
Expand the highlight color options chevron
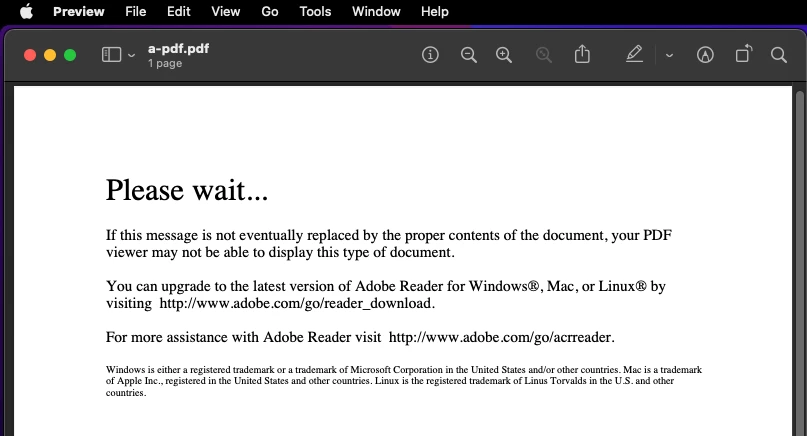(x=669, y=55)
